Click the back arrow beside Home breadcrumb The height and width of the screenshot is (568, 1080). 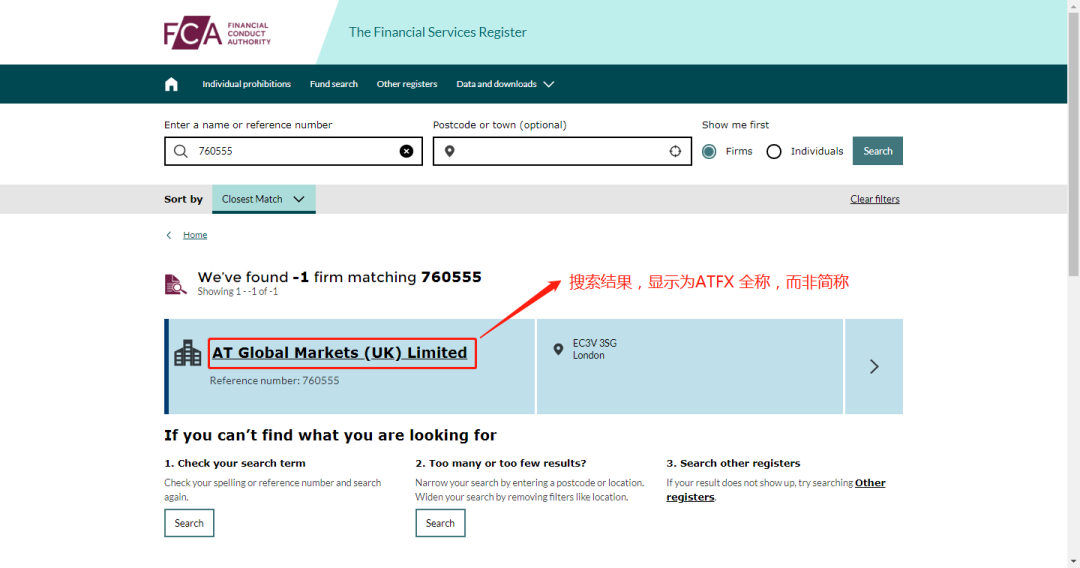169,235
